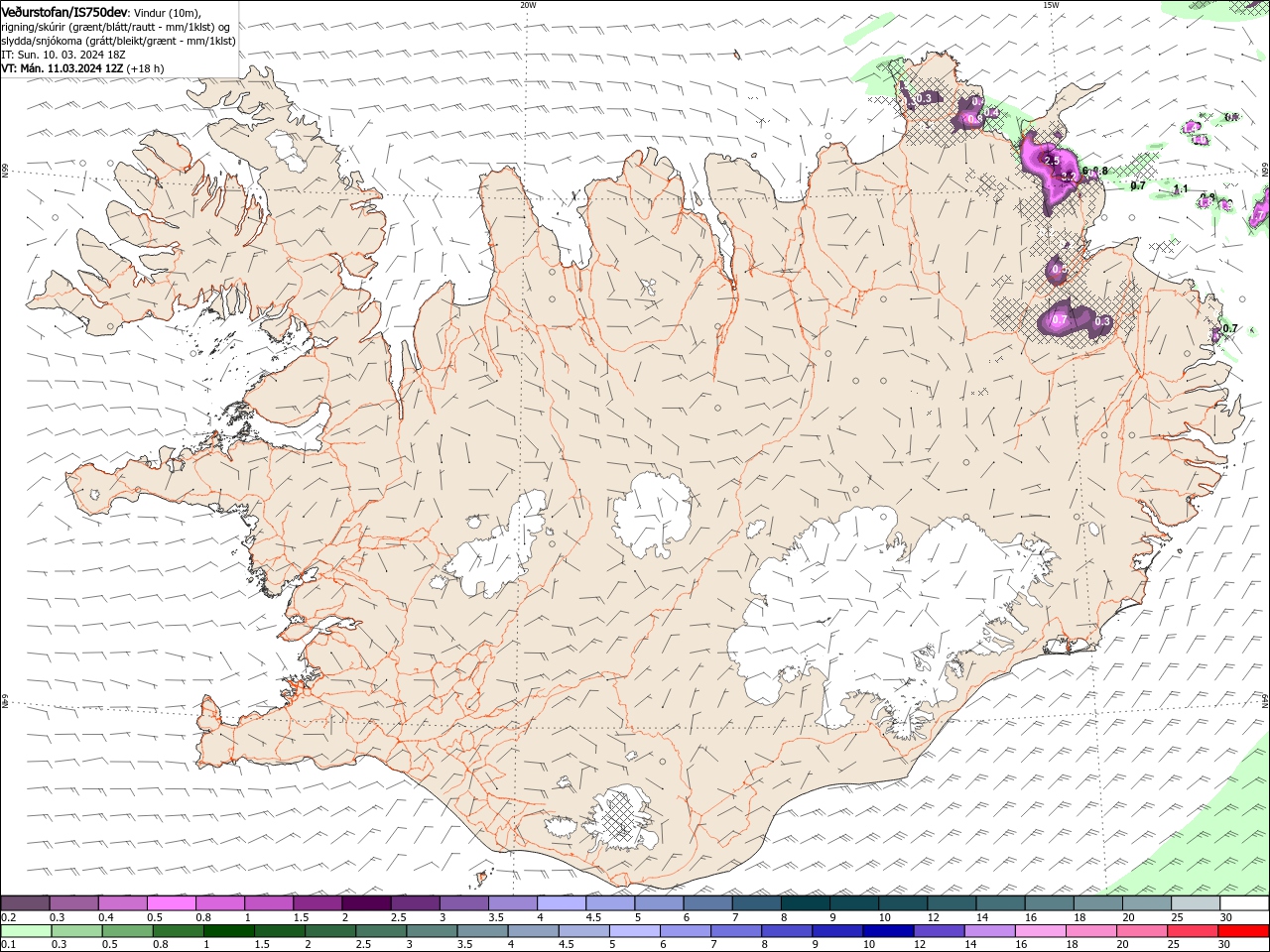The width and height of the screenshot is (1270, 952).
Task: Click the 'rigning/skúrir' legend description line
Action: pos(116,27)
